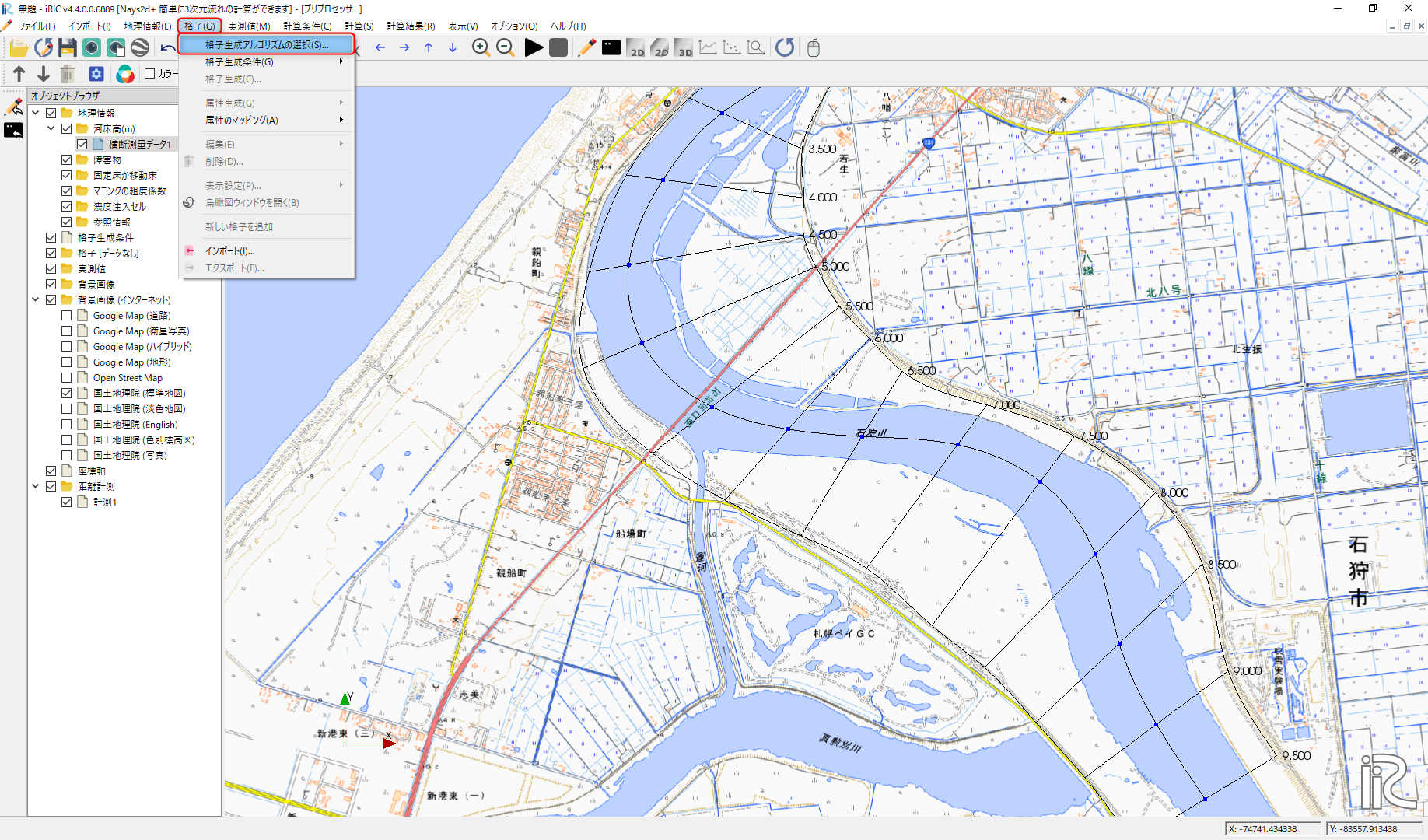Toggle 横断測量データ1 checkbox
Image resolution: width=1428 pixels, height=840 pixels.
click(x=82, y=144)
